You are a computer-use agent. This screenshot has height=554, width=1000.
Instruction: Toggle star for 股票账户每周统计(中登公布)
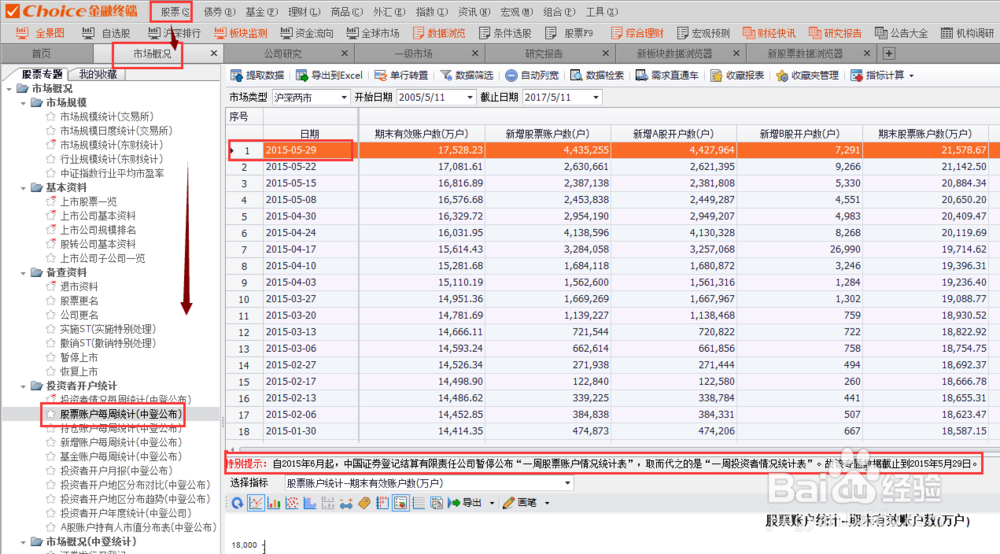tap(51, 414)
